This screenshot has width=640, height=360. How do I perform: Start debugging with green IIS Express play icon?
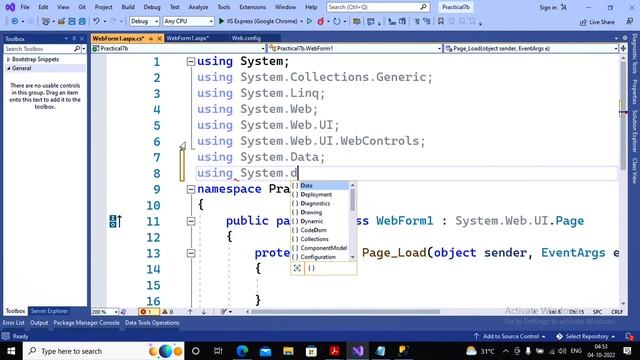point(221,21)
